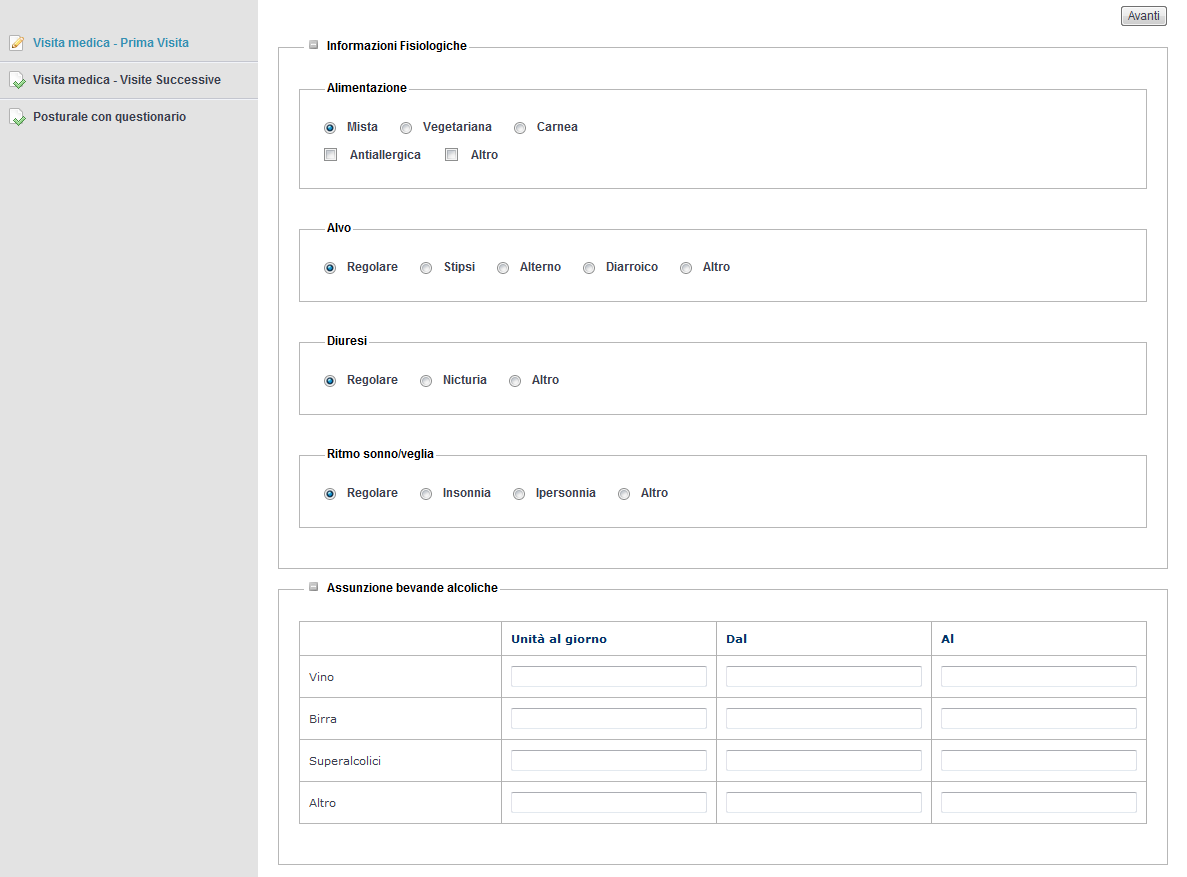Click the Diuresi group title
Viewport: 1187px width, 877px height.
347,341
